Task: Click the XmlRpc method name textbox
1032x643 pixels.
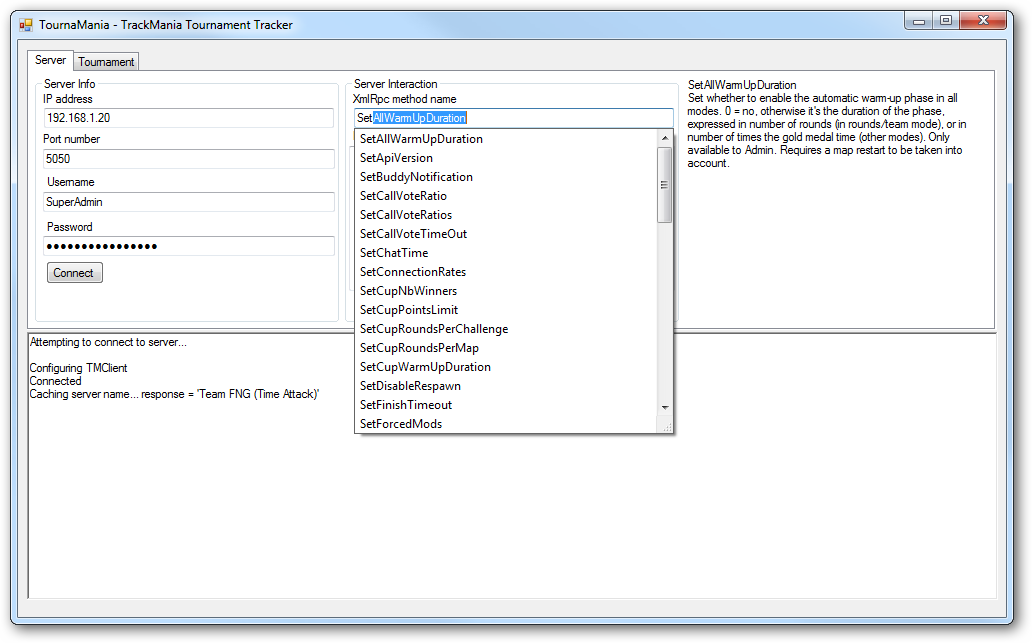Action: click(x=513, y=118)
